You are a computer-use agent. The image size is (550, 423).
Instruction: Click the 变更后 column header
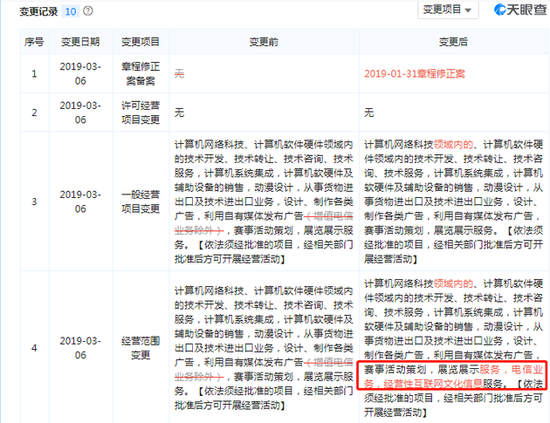[x=453, y=42]
